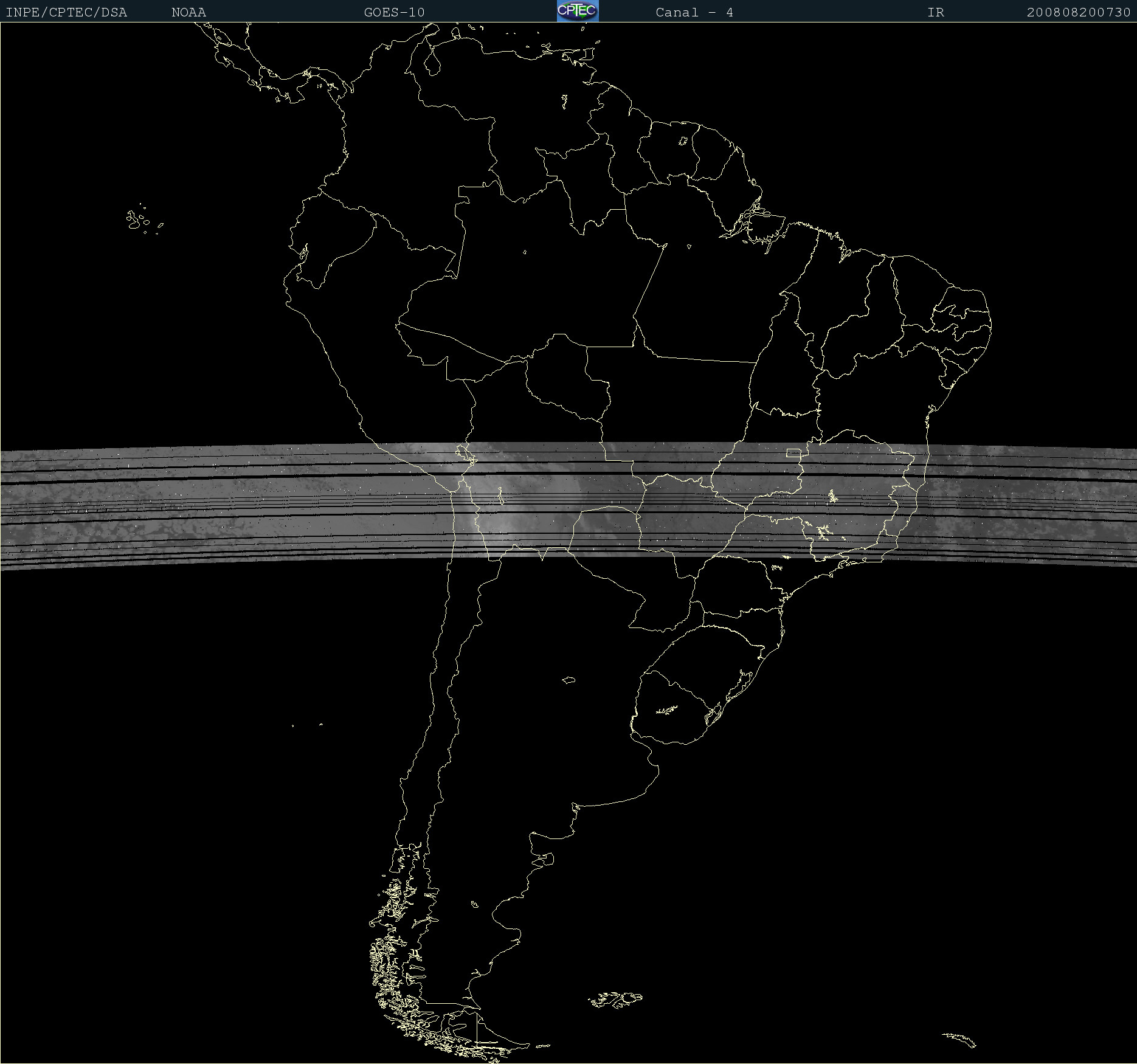The height and width of the screenshot is (1064, 1137).
Task: Click the IR label in header
Action: (x=936, y=12)
